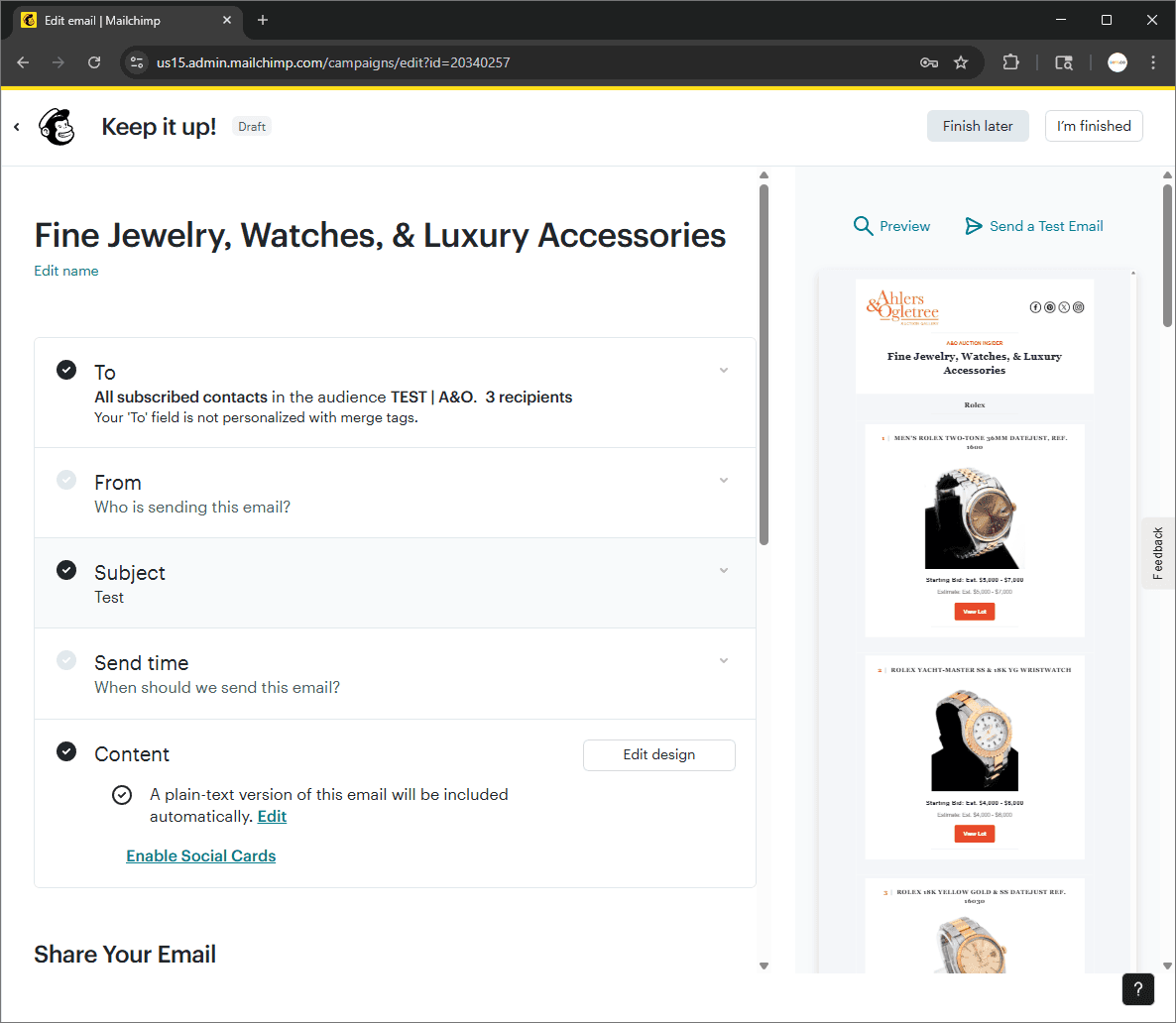The image size is (1176, 1023).
Task: Click the Ahlers & Ogletree logo in preview
Action: [x=902, y=307]
